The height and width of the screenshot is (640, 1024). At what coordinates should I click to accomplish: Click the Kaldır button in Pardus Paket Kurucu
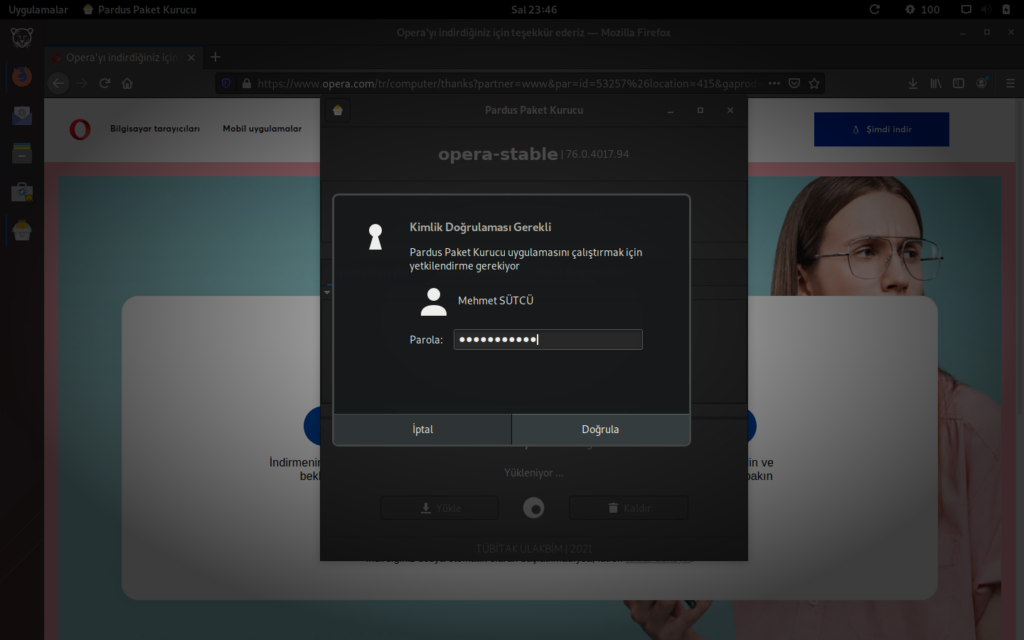[628, 508]
